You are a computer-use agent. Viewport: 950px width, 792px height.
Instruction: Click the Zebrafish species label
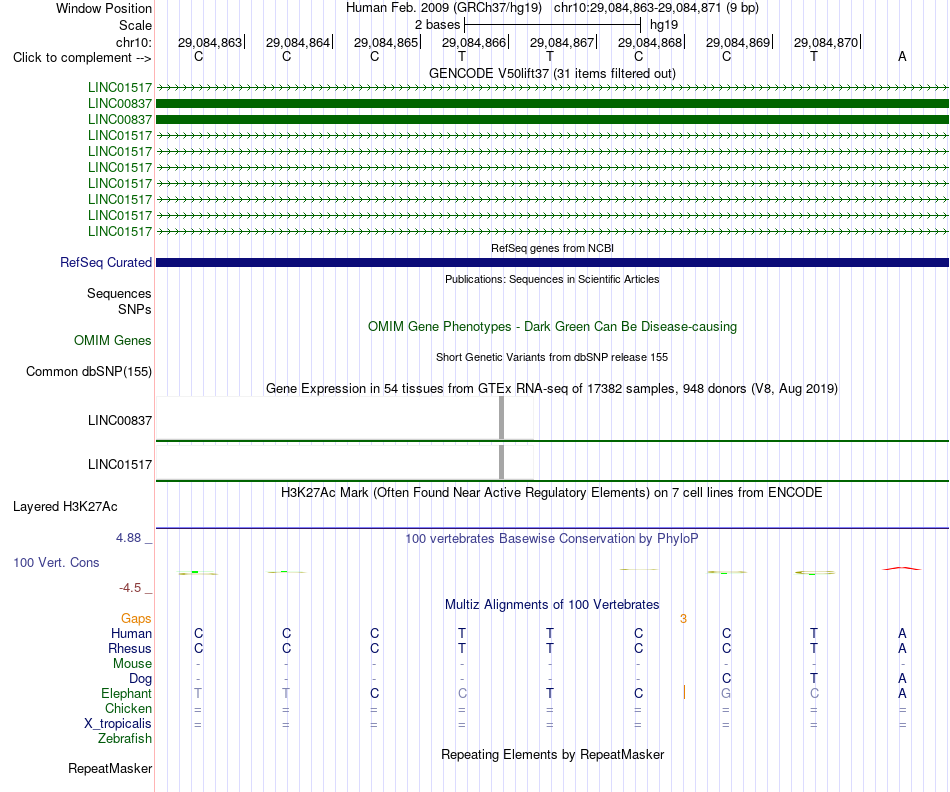pyautogui.click(x=125, y=739)
